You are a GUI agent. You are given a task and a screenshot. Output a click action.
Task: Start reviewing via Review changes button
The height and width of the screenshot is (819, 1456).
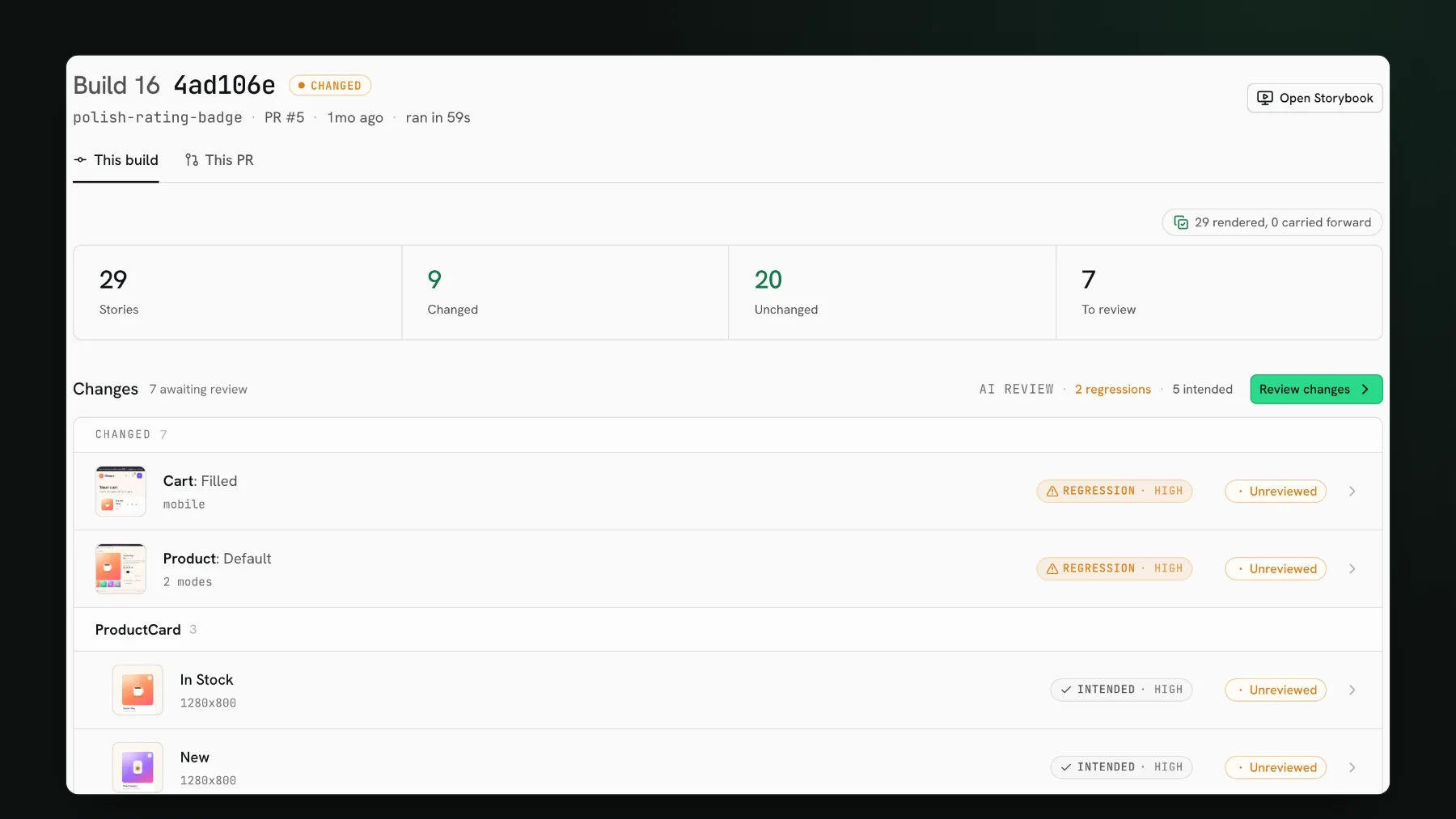[x=1316, y=390]
